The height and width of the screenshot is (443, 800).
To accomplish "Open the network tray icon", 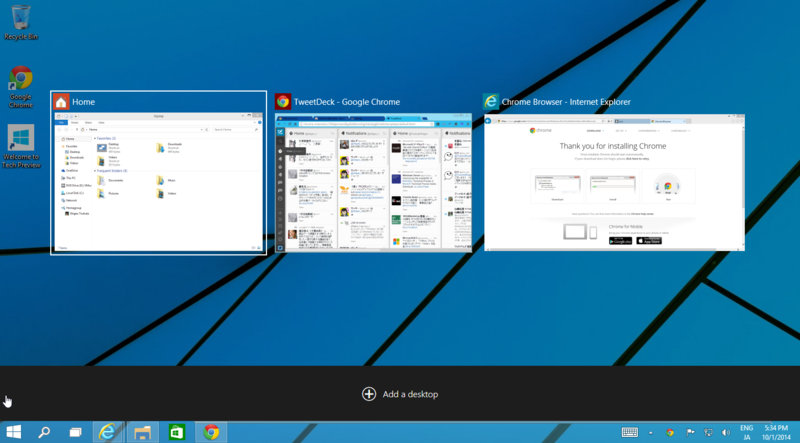I will [x=708, y=433].
